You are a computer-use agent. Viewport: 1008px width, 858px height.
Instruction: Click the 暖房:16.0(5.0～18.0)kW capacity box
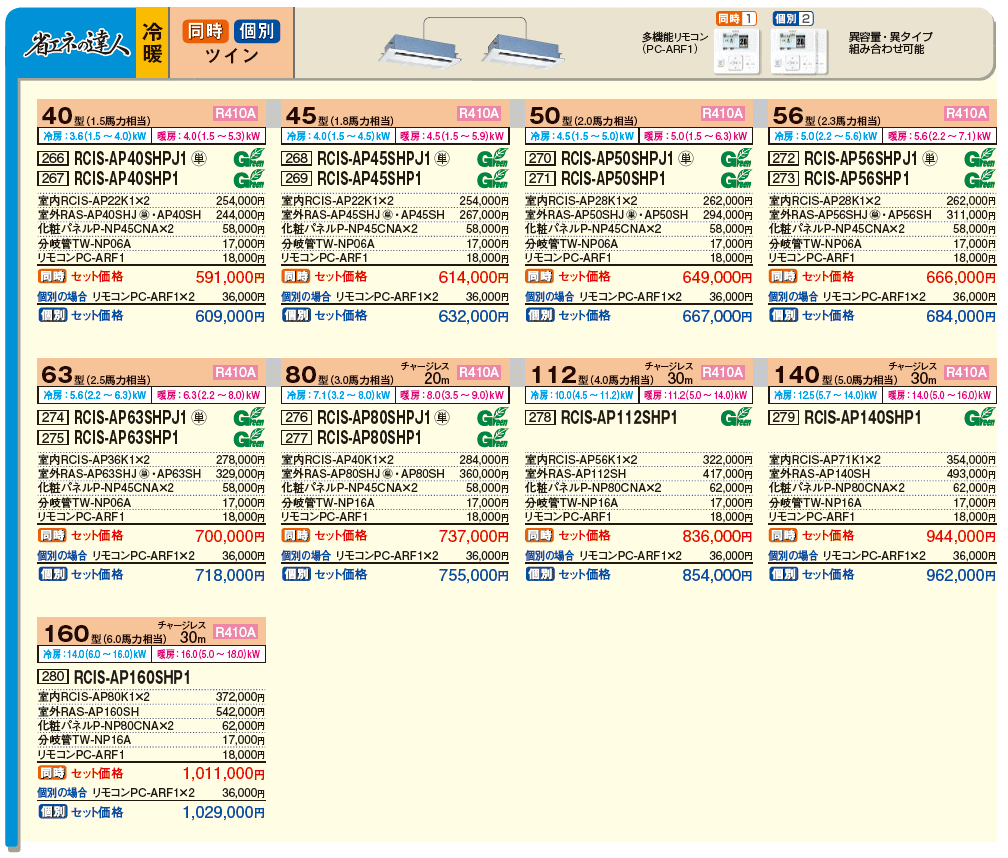[x=208, y=654]
